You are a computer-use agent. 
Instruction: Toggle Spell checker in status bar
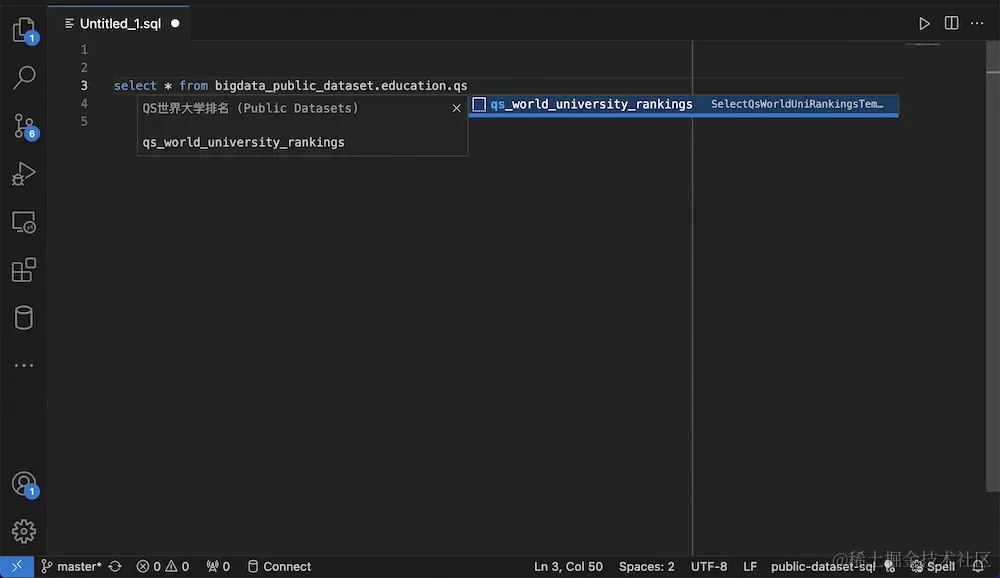(933, 567)
